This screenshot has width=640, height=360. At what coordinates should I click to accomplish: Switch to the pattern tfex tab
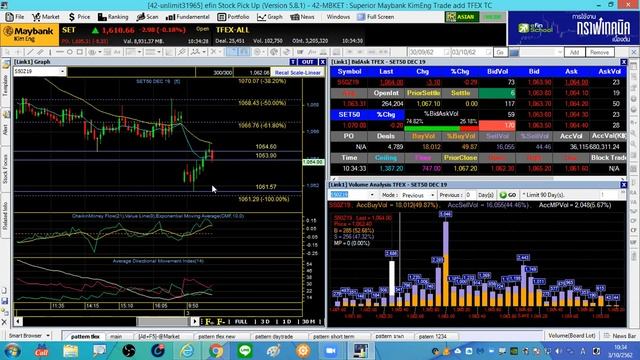(x=85, y=336)
